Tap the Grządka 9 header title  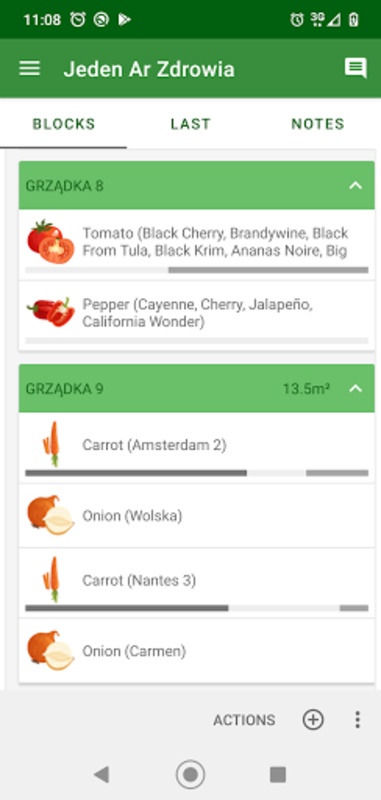pyautogui.click(x=64, y=389)
